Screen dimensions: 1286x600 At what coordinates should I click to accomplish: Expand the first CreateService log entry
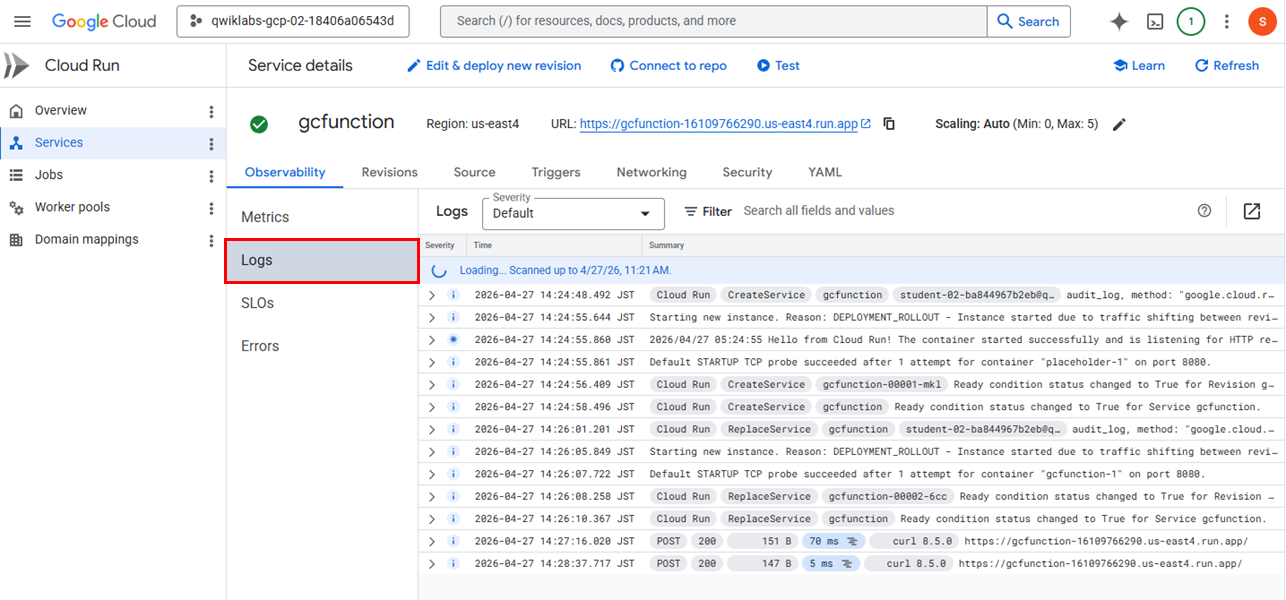coord(432,295)
